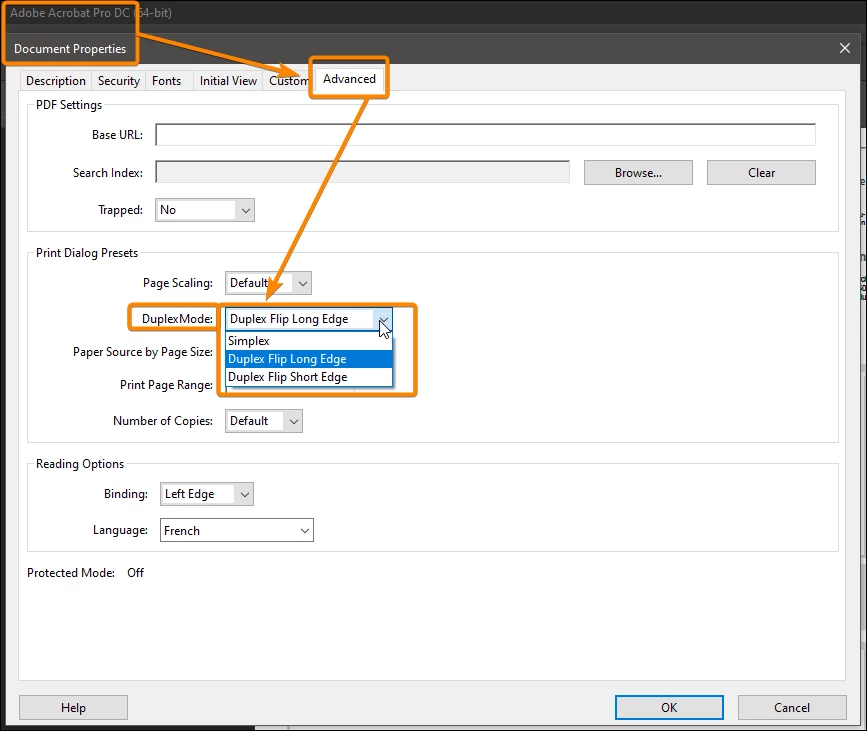Click the DuplexMode label text

click(x=177, y=319)
